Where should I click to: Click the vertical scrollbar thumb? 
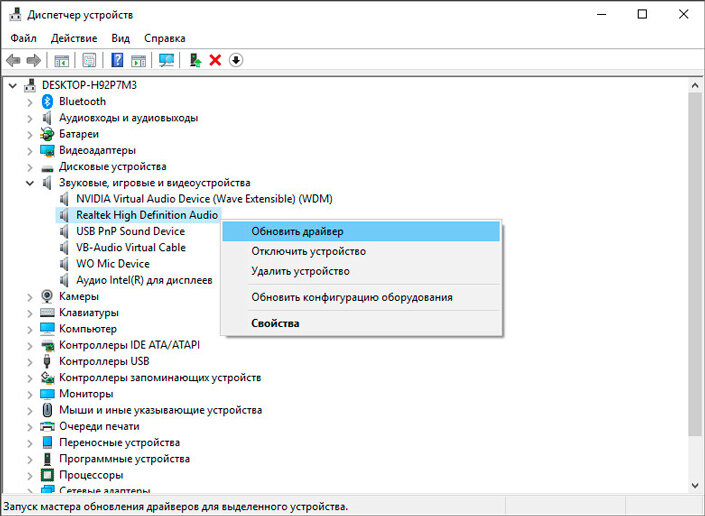pos(695,263)
